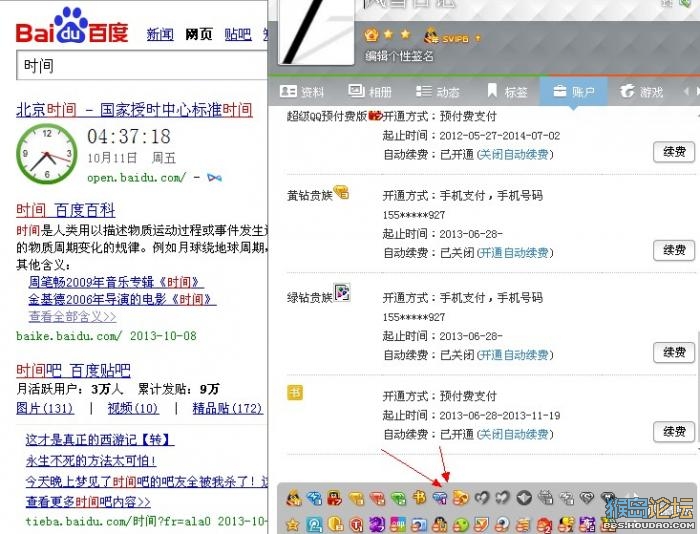Open the 时间吧_百度贴吧 result
This screenshot has height=534, width=700.
(x=73, y=371)
